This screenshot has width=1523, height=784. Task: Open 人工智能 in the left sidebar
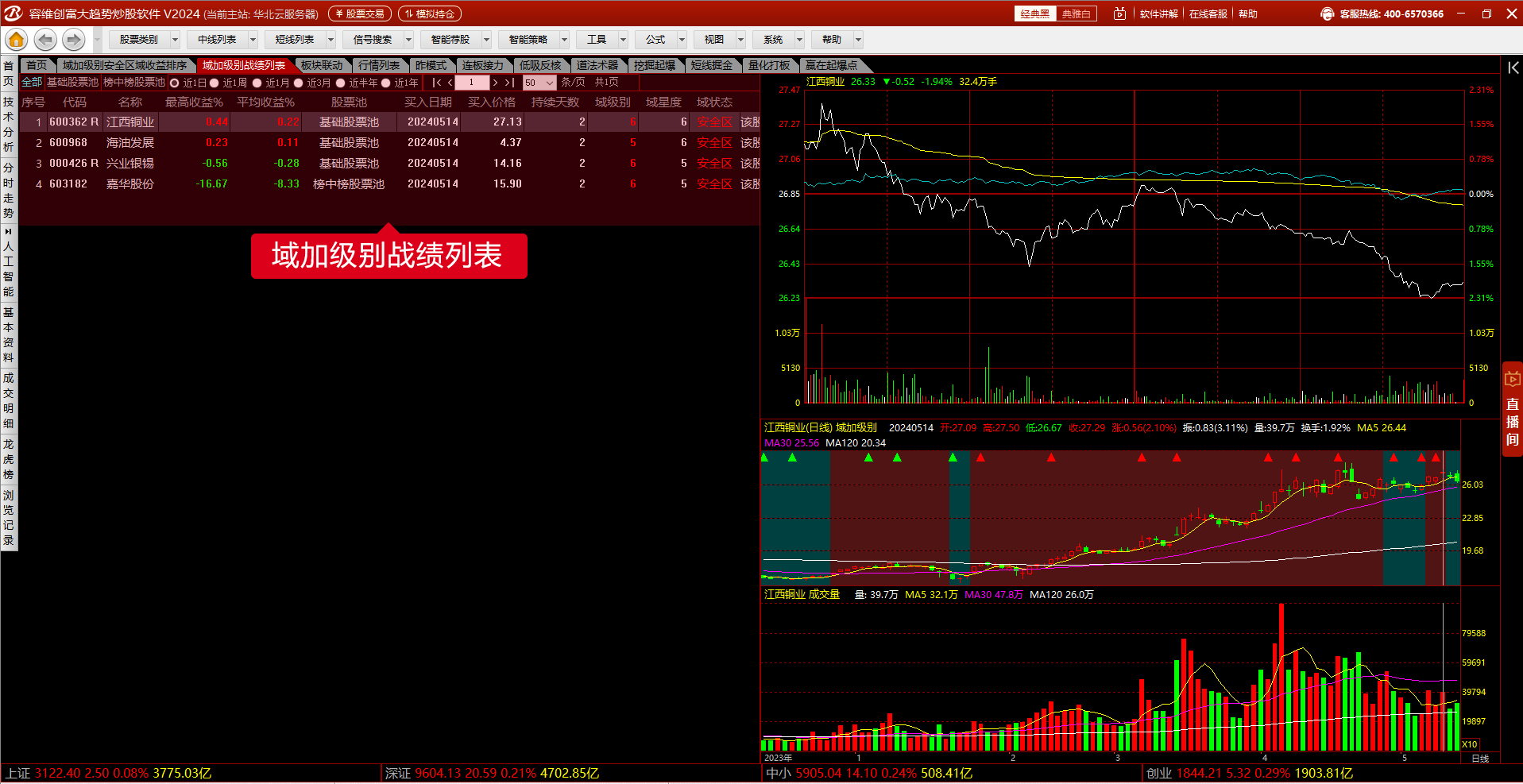[x=9, y=262]
